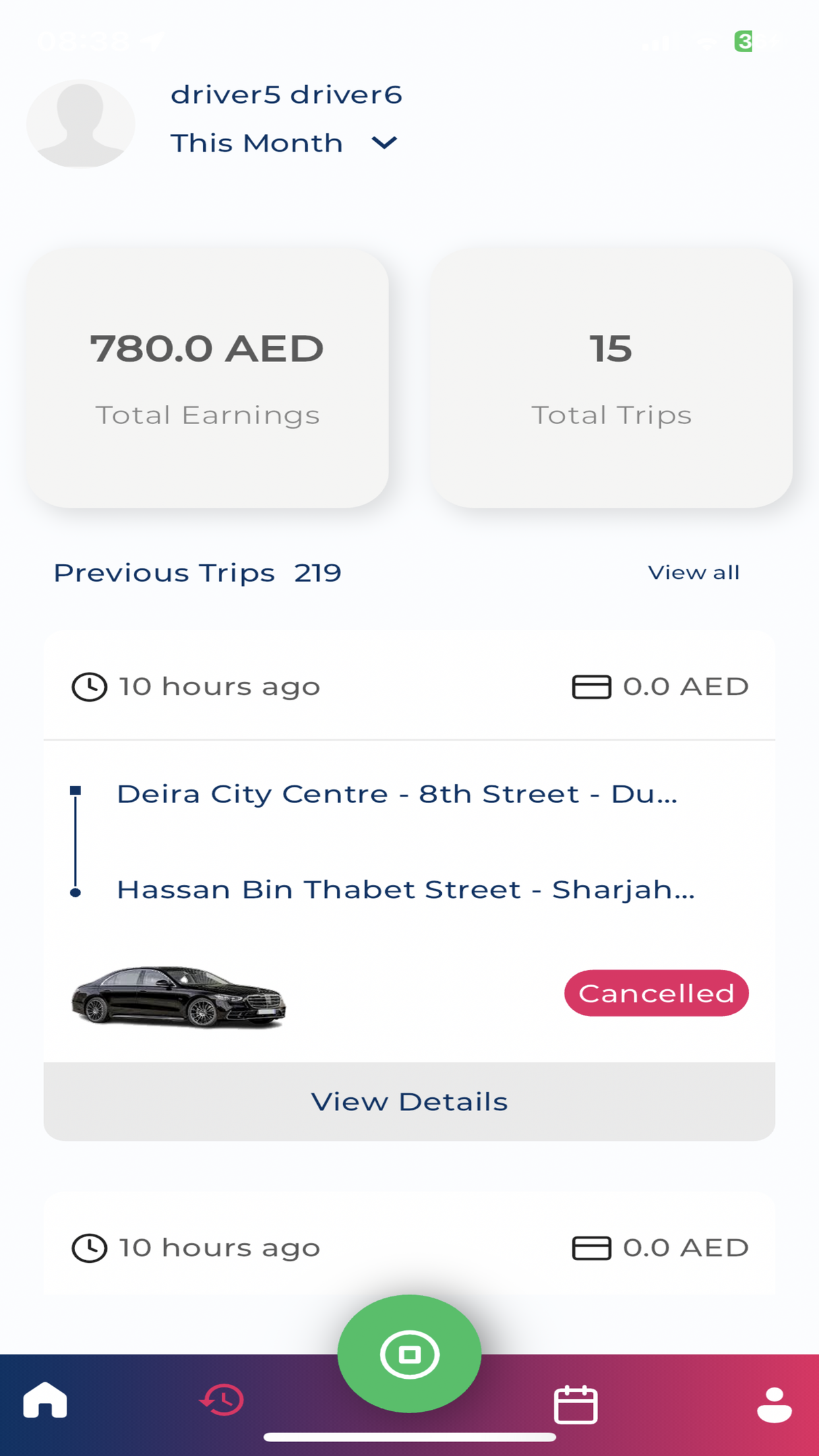Open the Home tab icon
Image resolution: width=819 pixels, height=1456 pixels.
(x=45, y=1400)
